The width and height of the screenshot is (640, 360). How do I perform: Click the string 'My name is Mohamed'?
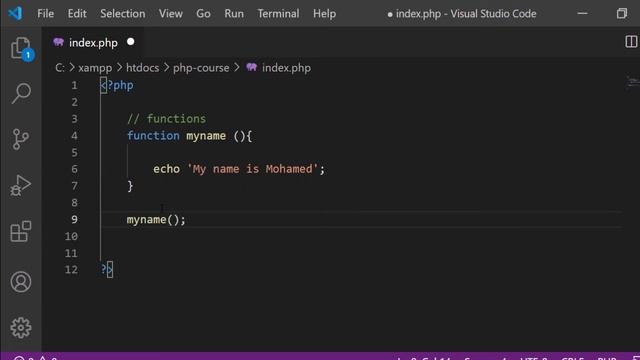coord(252,169)
